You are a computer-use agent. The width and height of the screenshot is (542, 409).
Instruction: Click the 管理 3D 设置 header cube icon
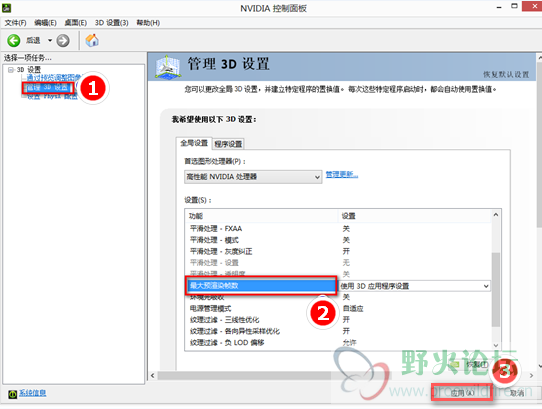pyautogui.click(x=168, y=66)
